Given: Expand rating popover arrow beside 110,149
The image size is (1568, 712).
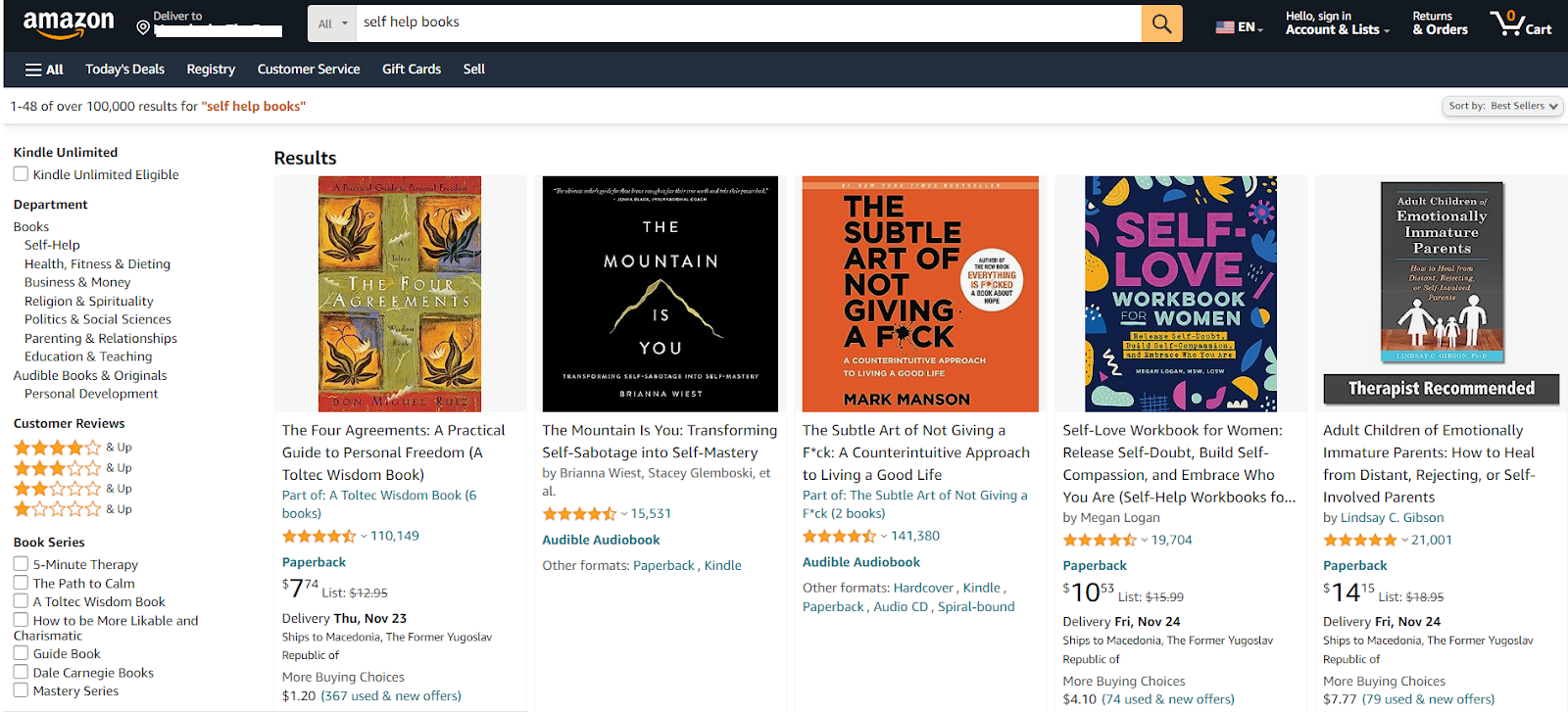Looking at the screenshot, I should [364, 537].
